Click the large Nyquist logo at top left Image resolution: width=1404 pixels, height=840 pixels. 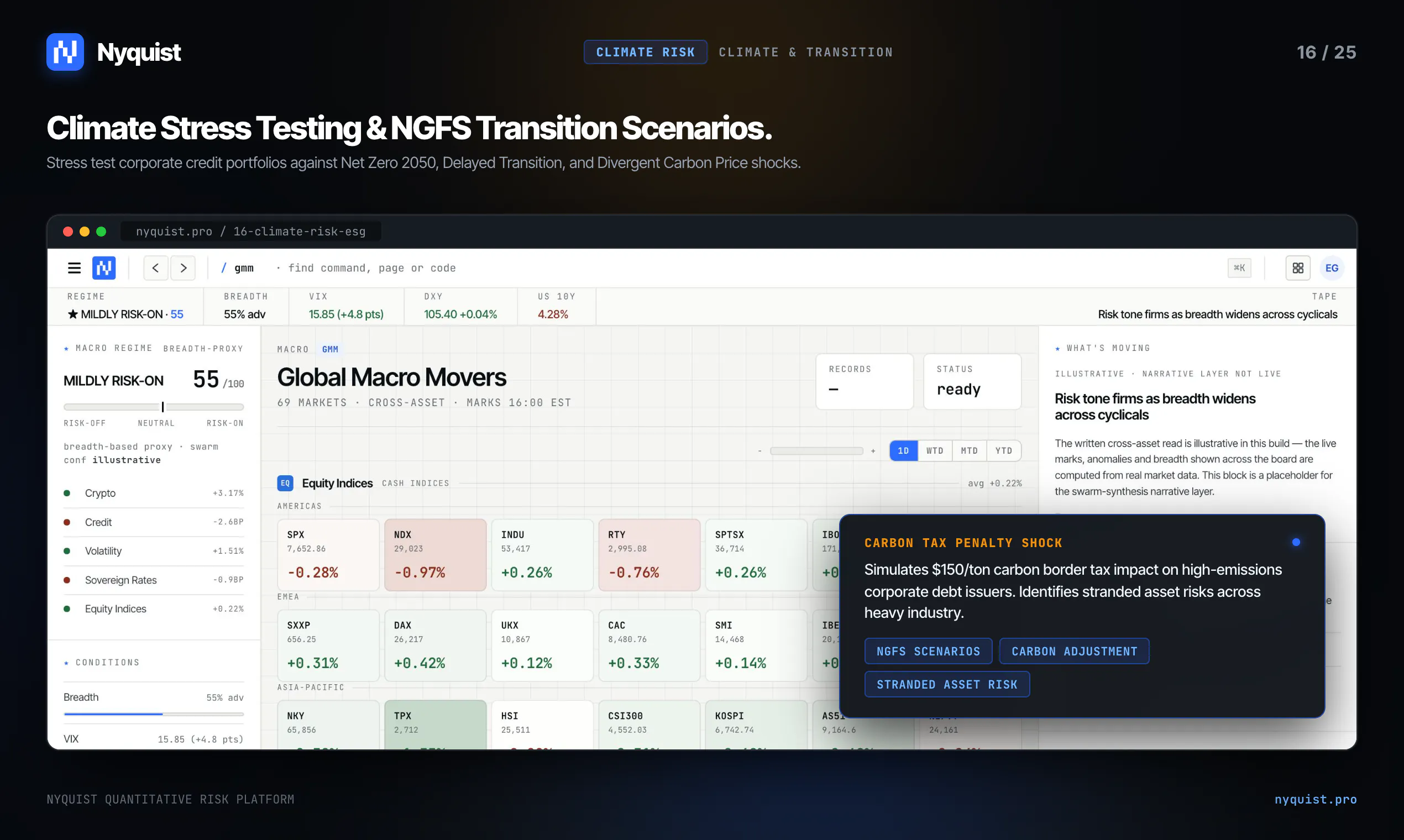(x=65, y=52)
